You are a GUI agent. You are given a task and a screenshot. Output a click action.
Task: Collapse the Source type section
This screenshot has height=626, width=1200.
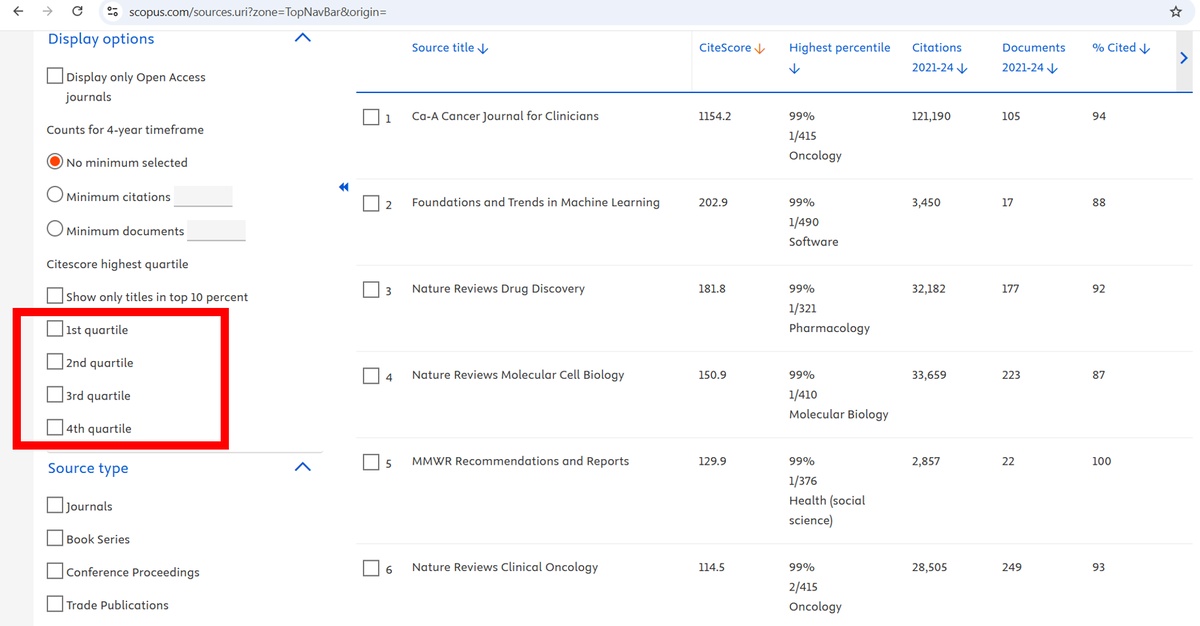click(x=302, y=466)
